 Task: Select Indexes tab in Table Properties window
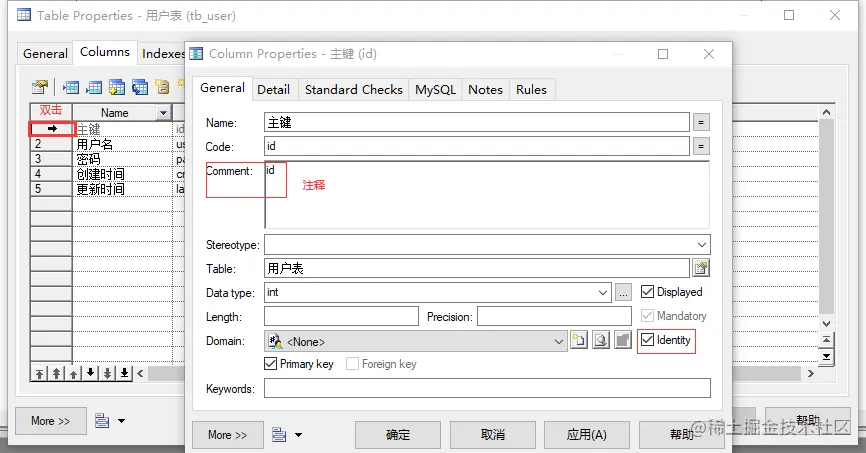[x=161, y=54]
